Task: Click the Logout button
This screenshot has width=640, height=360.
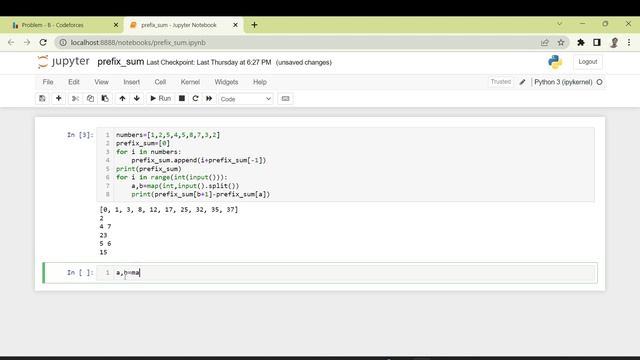Action: (588, 62)
